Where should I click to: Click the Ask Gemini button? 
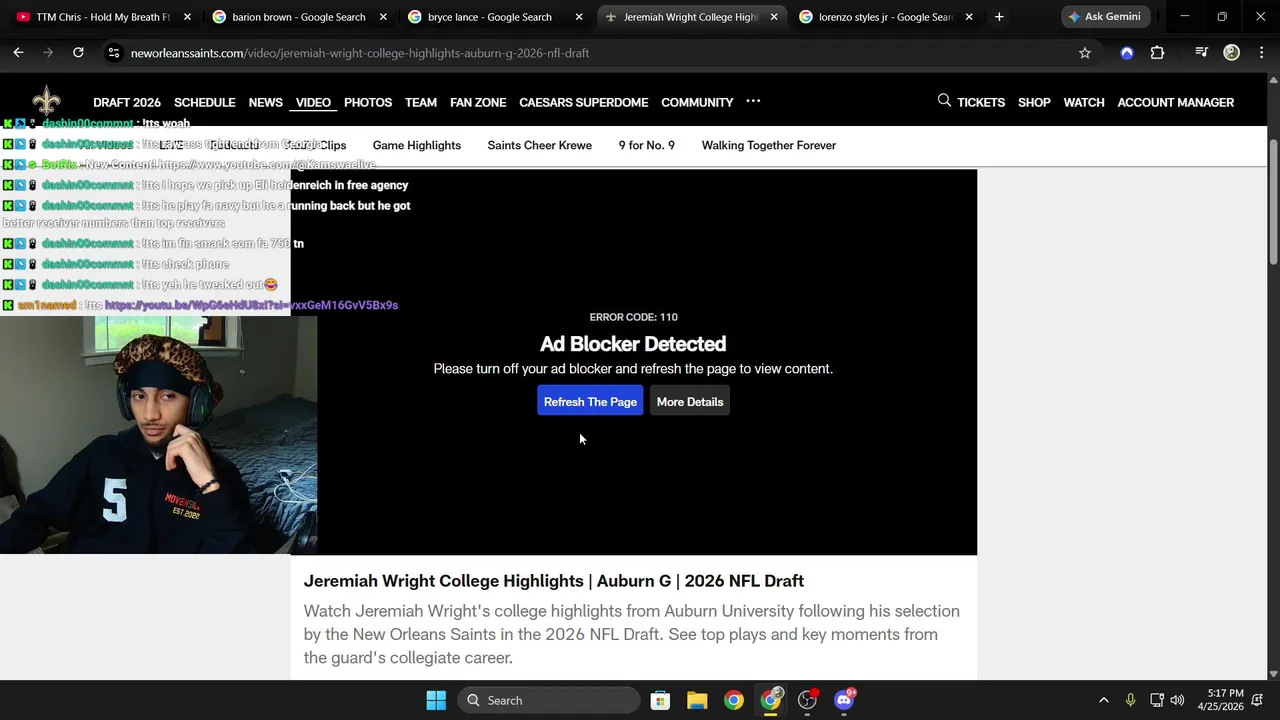coord(1105,17)
